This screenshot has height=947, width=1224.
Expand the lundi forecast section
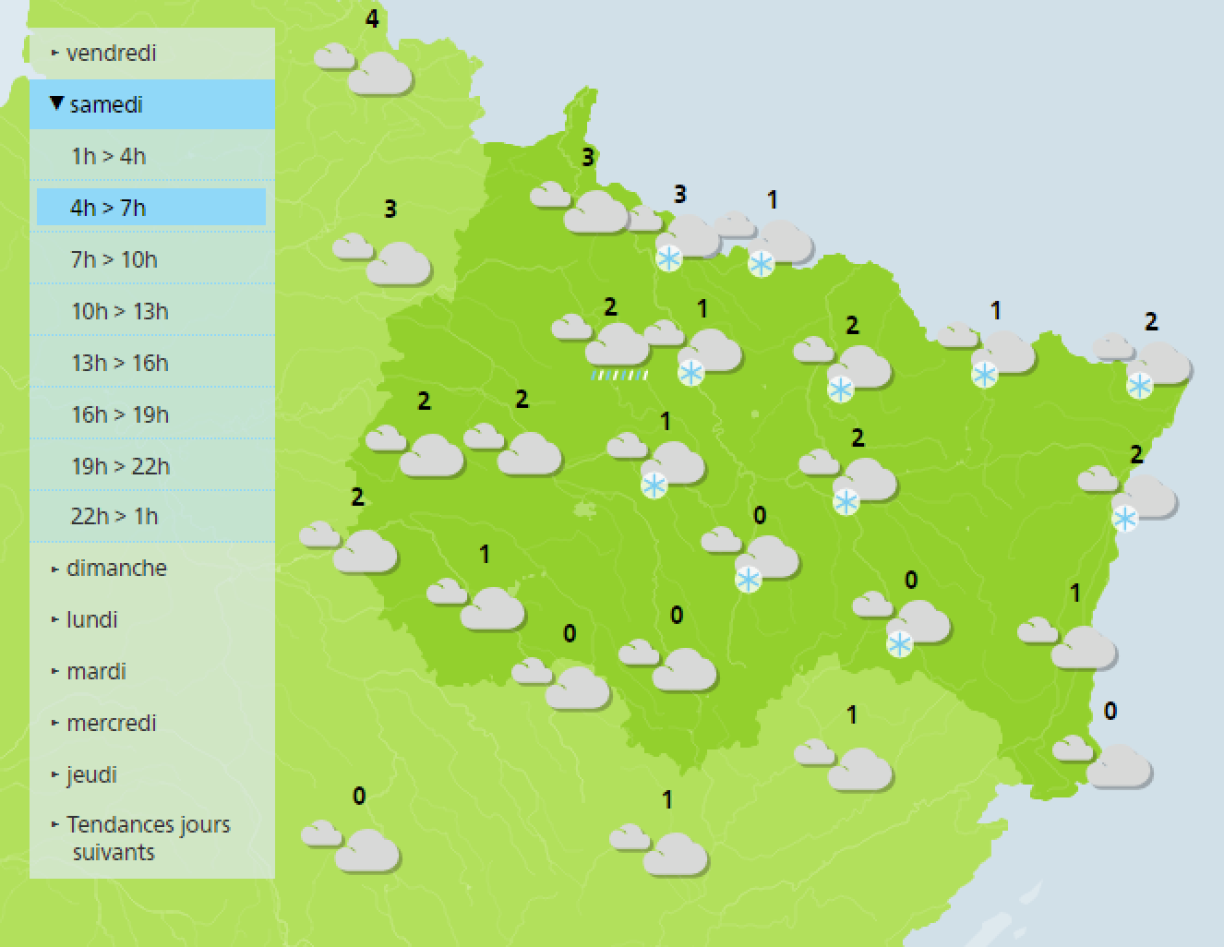[x=92, y=620]
